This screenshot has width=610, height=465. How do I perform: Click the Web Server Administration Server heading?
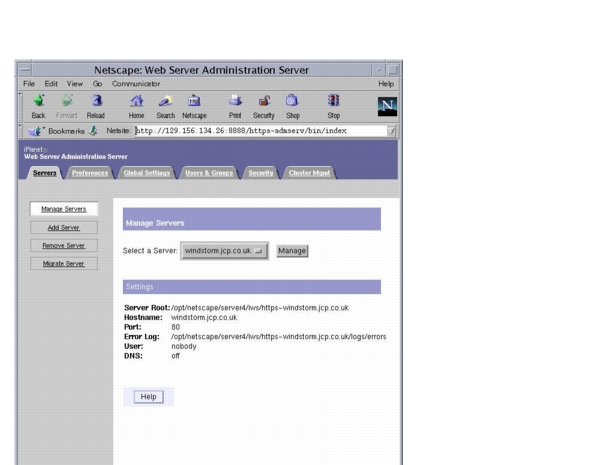(x=75, y=156)
